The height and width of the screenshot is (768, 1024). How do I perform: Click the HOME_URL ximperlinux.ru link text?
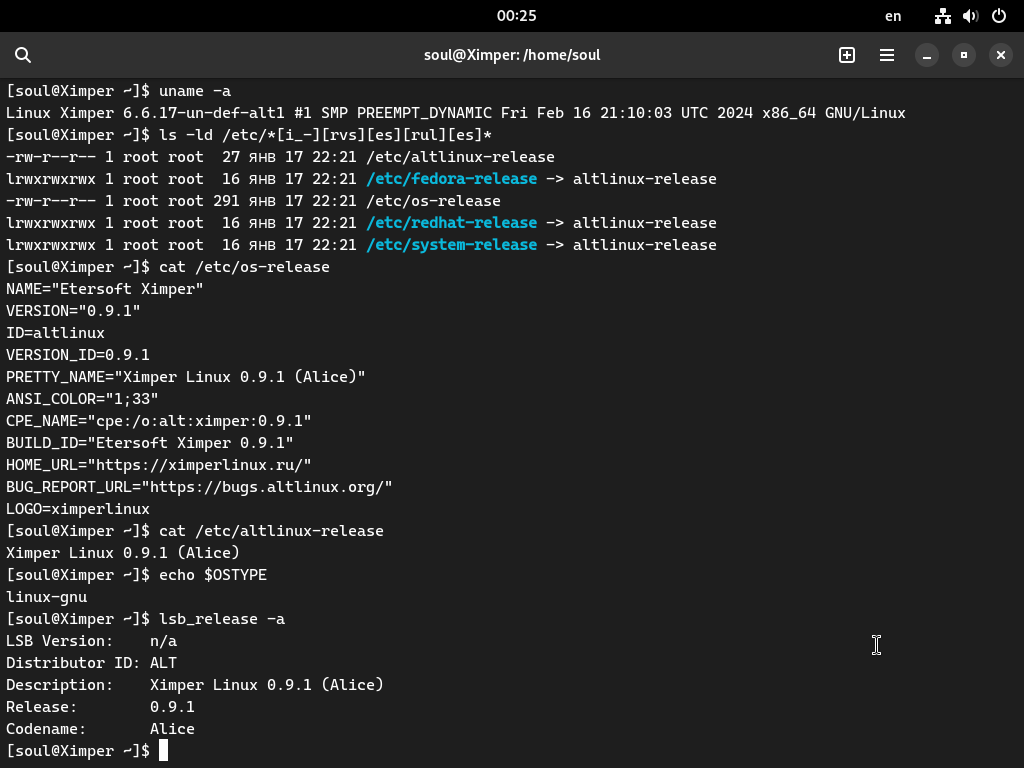point(199,465)
